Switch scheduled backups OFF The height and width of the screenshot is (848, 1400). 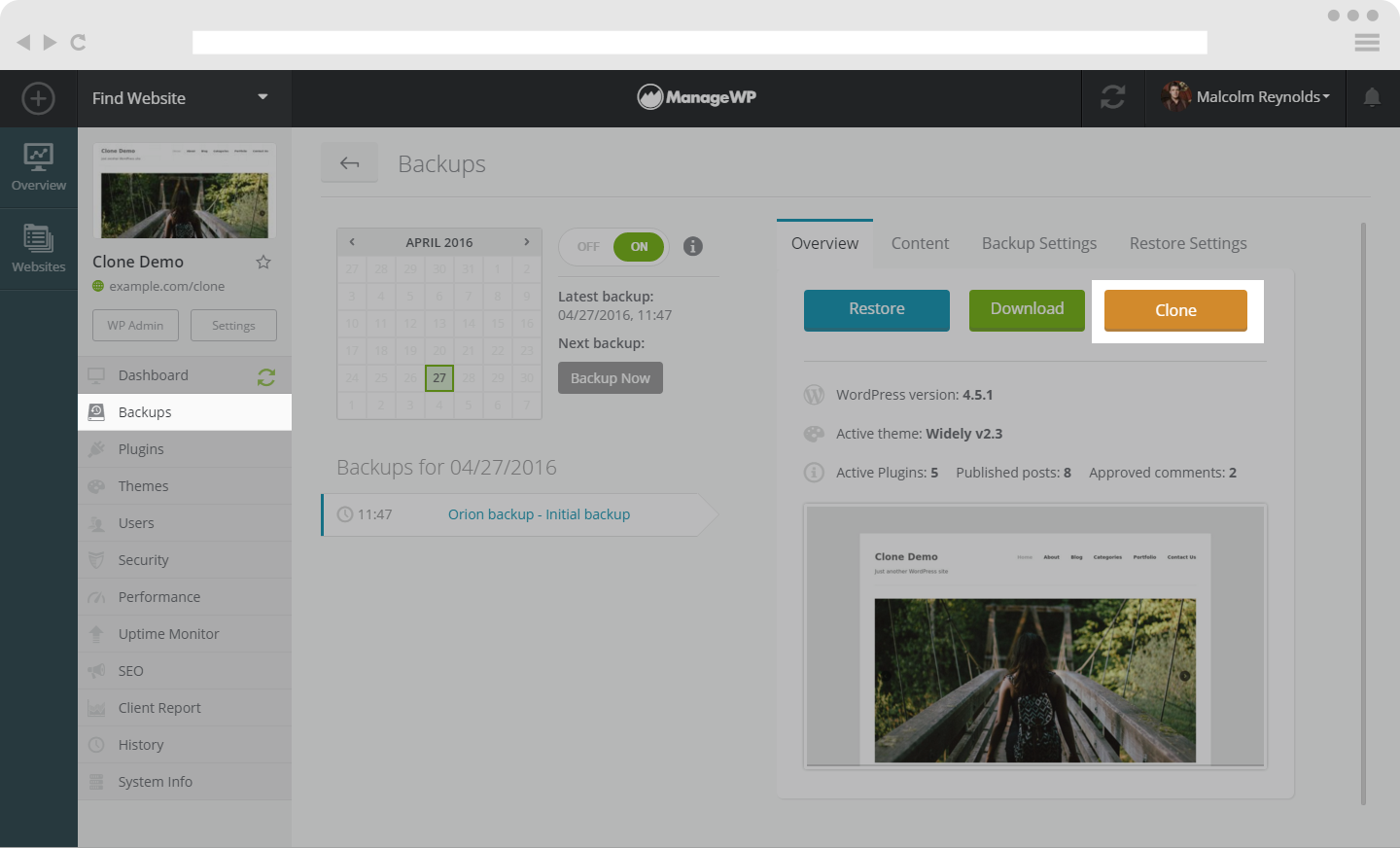(x=588, y=247)
